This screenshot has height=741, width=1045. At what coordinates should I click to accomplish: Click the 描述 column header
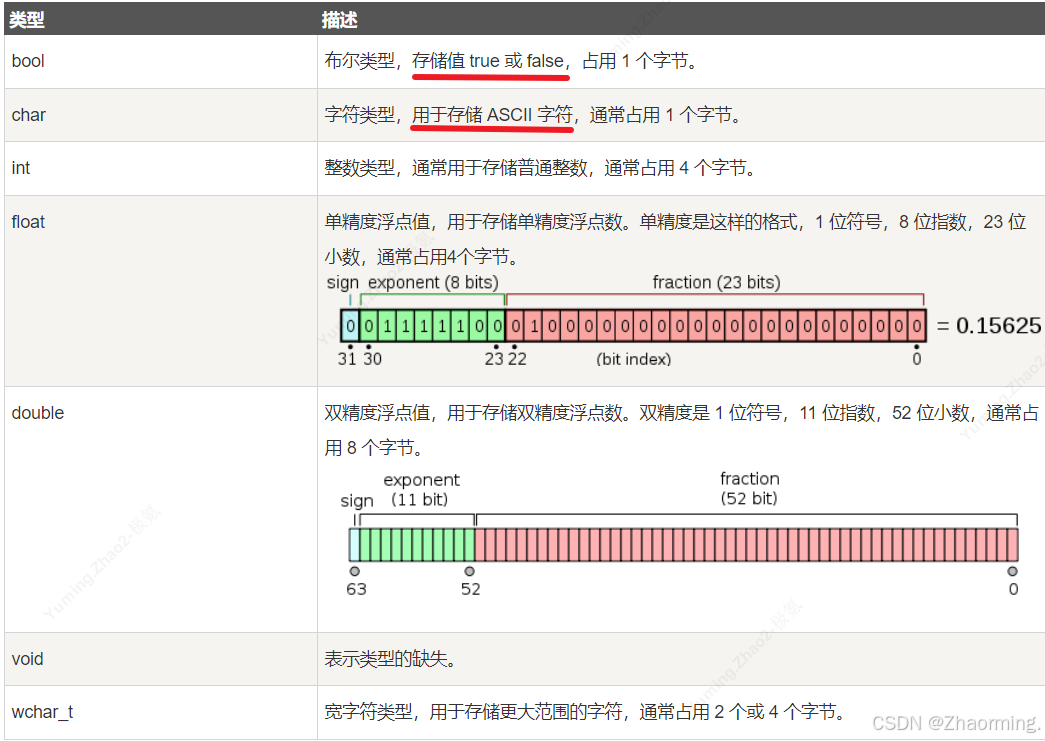[340, 20]
